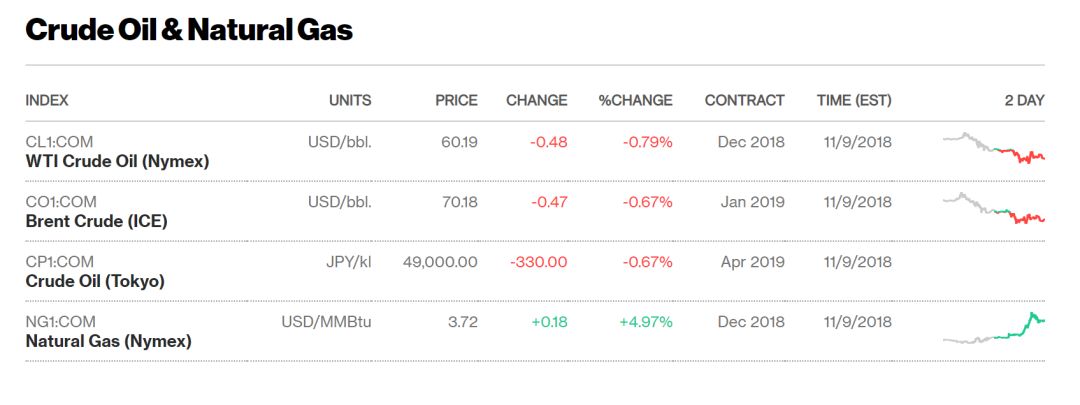Click the Natural Gas +4.97% change value
This screenshot has width=1080, height=405.
pyautogui.click(x=646, y=322)
